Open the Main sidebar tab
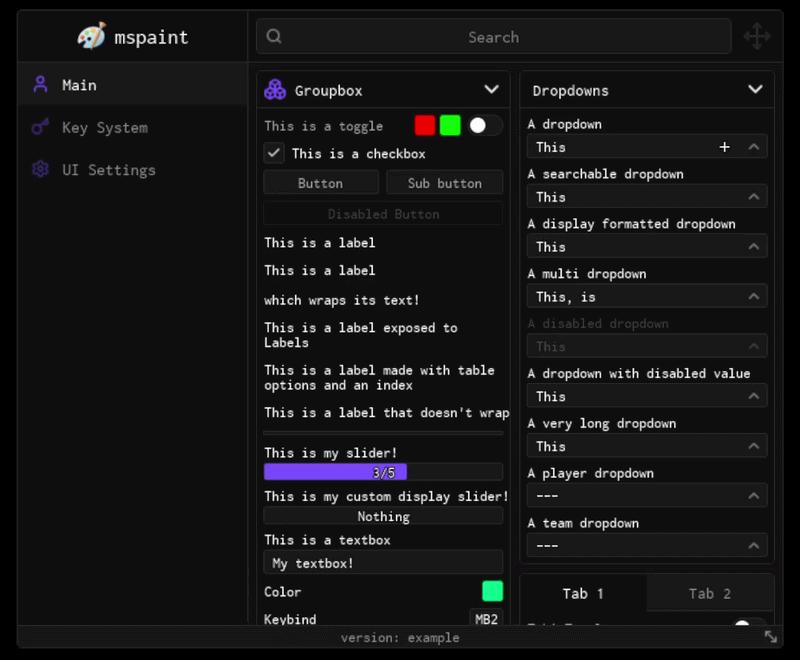The image size is (800, 660). (133, 85)
